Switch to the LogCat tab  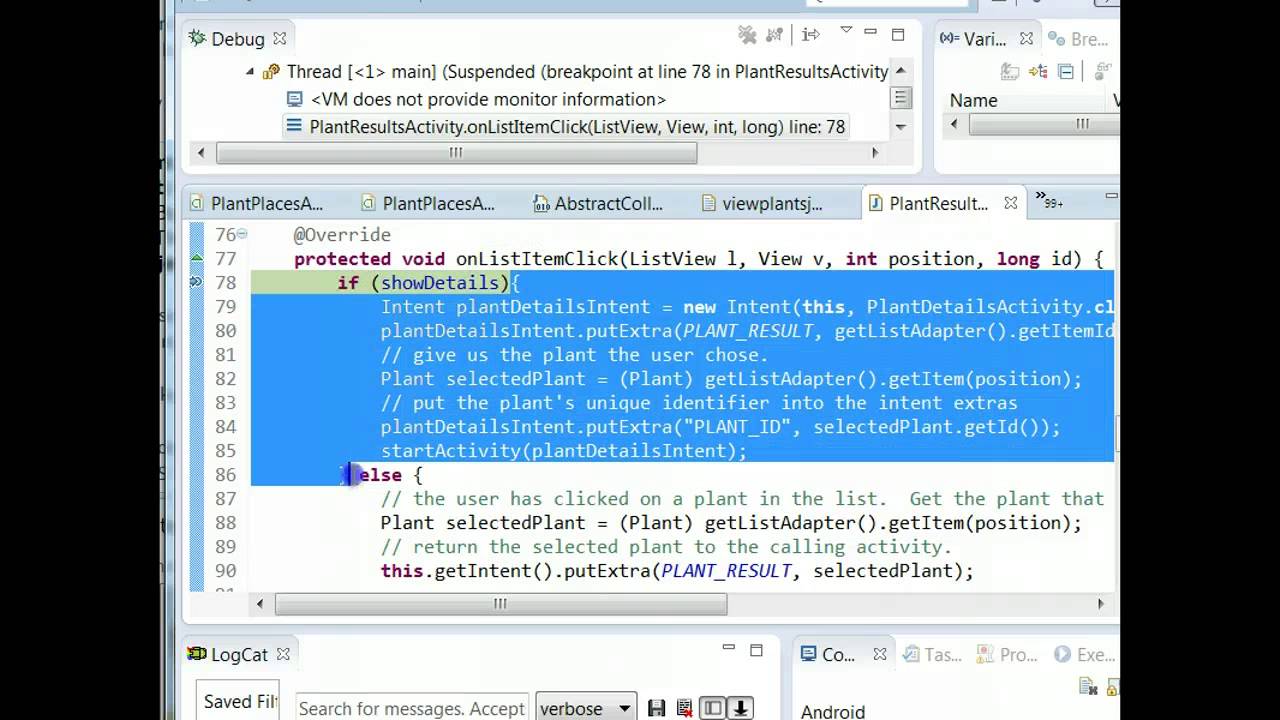(x=239, y=654)
